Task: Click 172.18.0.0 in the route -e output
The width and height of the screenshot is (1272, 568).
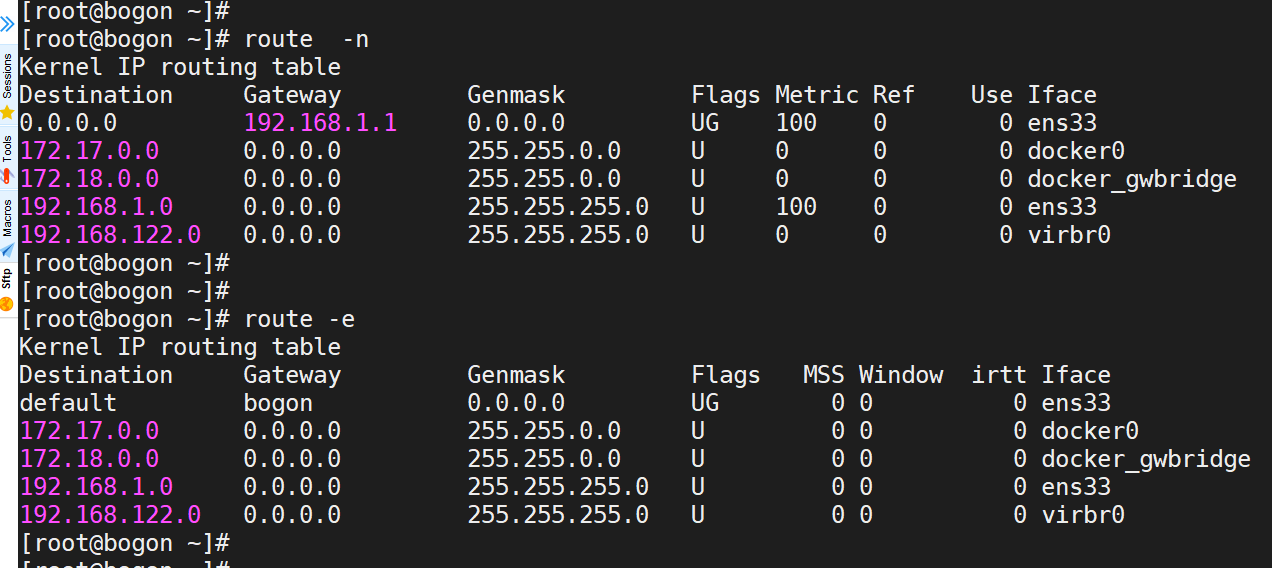Action: click(x=89, y=459)
